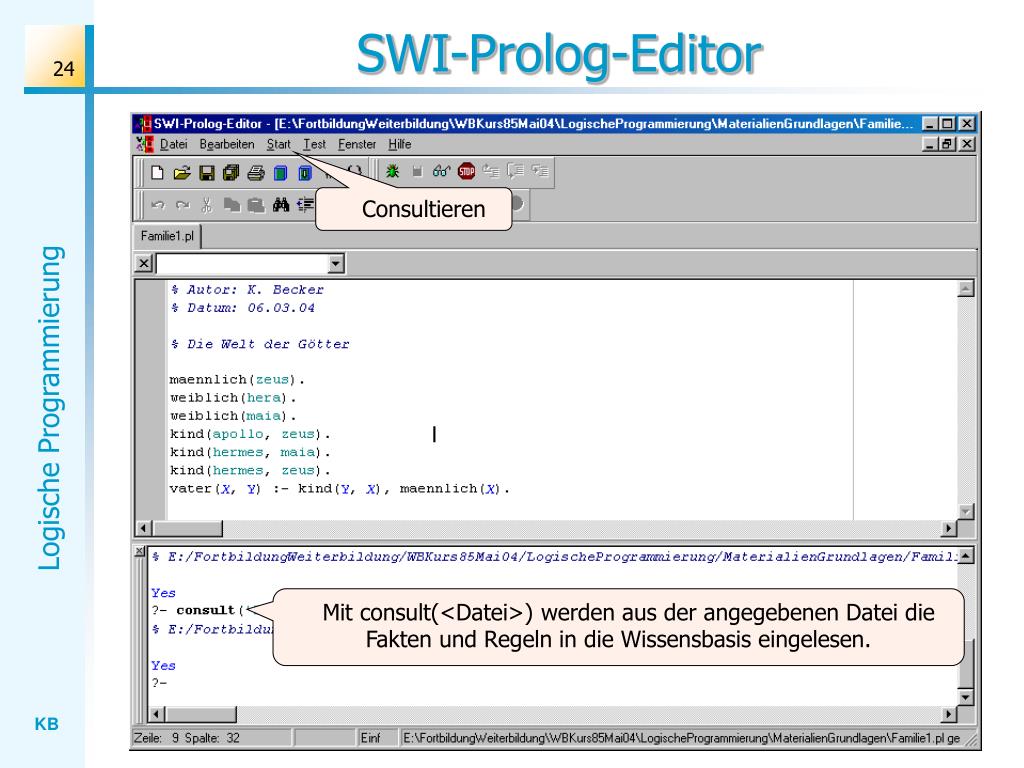
Task: Click the comment '% Autor: K. Becker'
Action: click(x=247, y=289)
